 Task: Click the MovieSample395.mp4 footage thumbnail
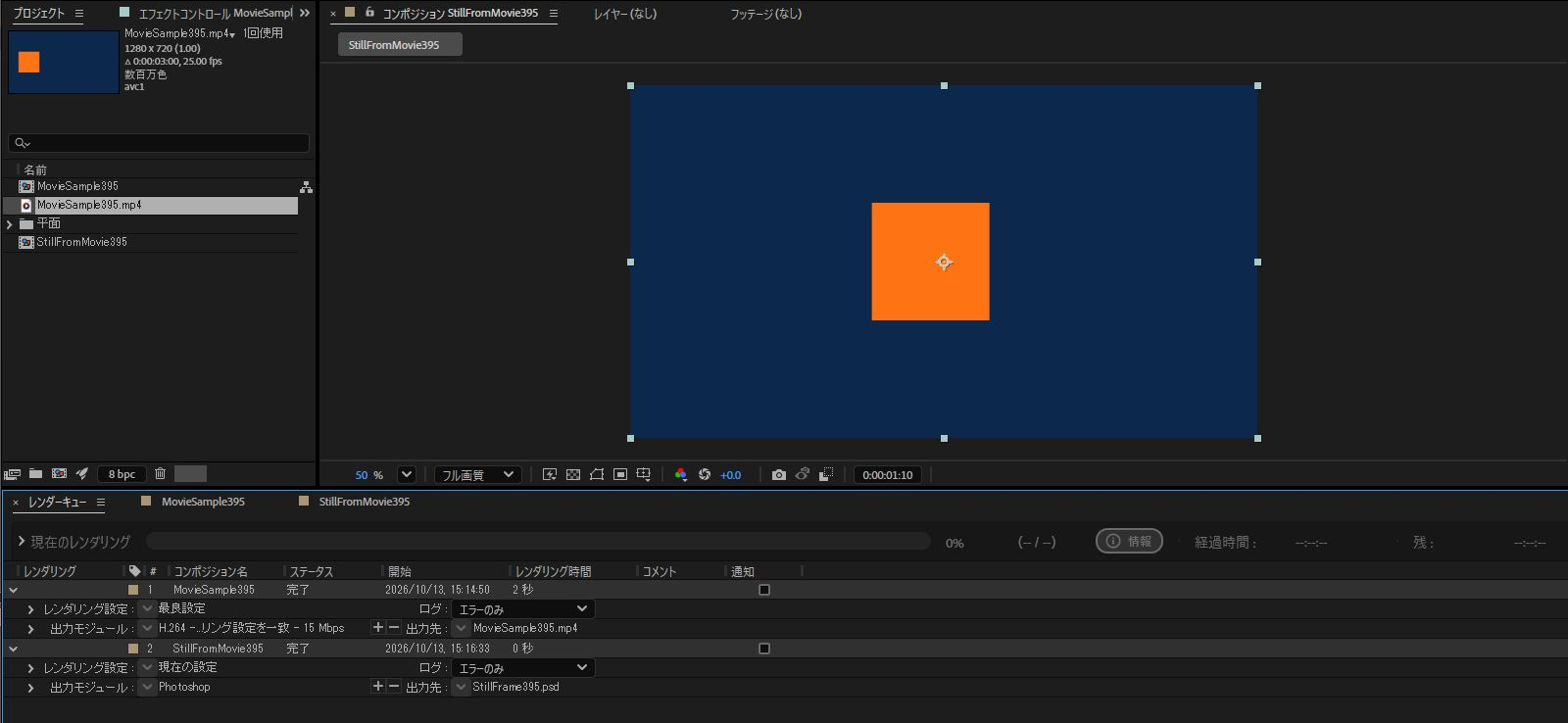pyautogui.click(x=64, y=62)
